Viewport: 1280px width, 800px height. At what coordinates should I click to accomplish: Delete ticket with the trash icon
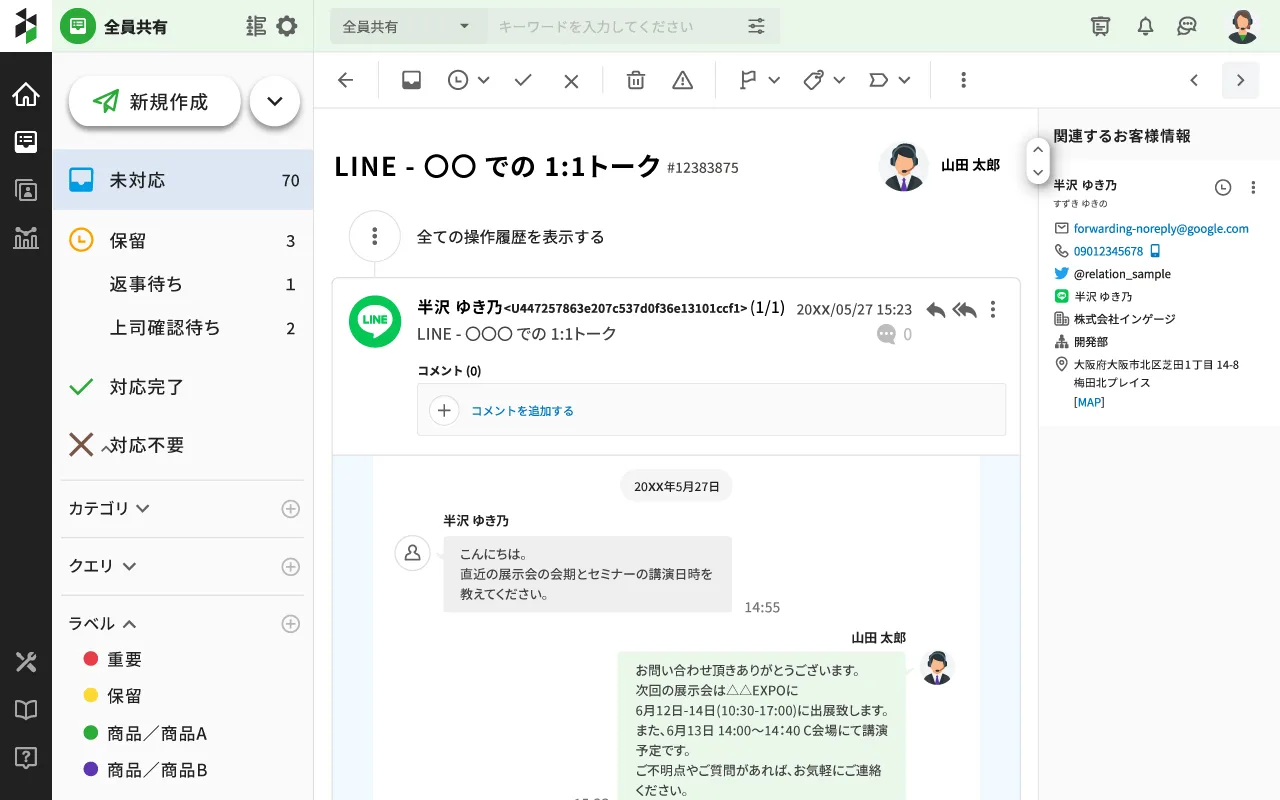[635, 80]
